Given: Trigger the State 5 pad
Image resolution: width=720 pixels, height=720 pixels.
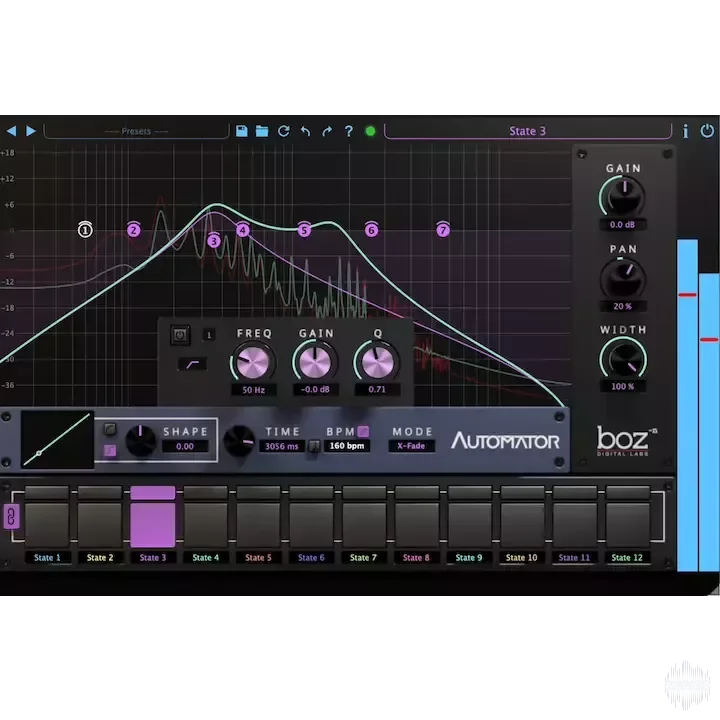Looking at the screenshot, I should [259, 525].
